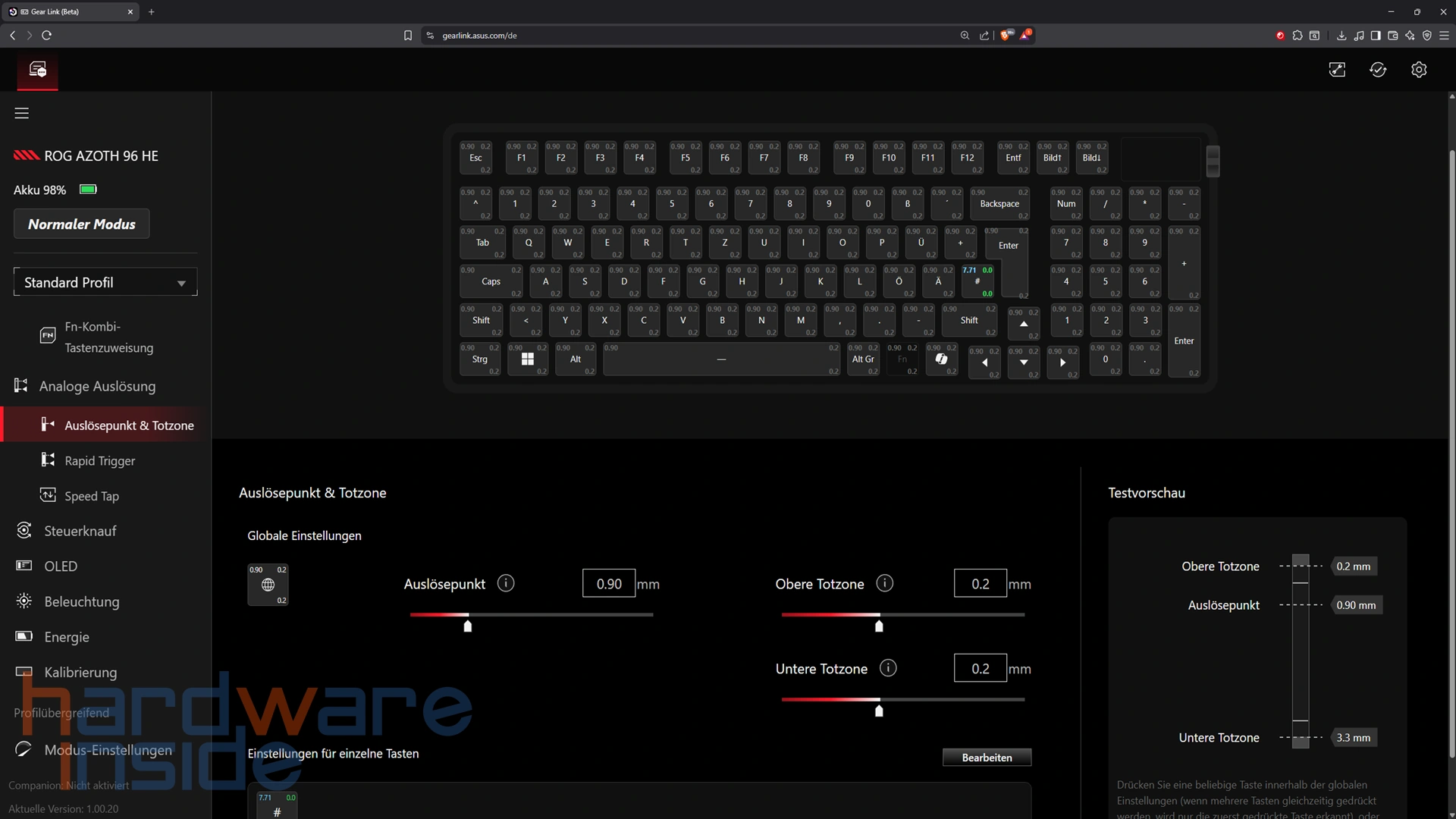This screenshot has height=819, width=1456.
Task: Click the device icon in top-left header
Action: click(37, 70)
